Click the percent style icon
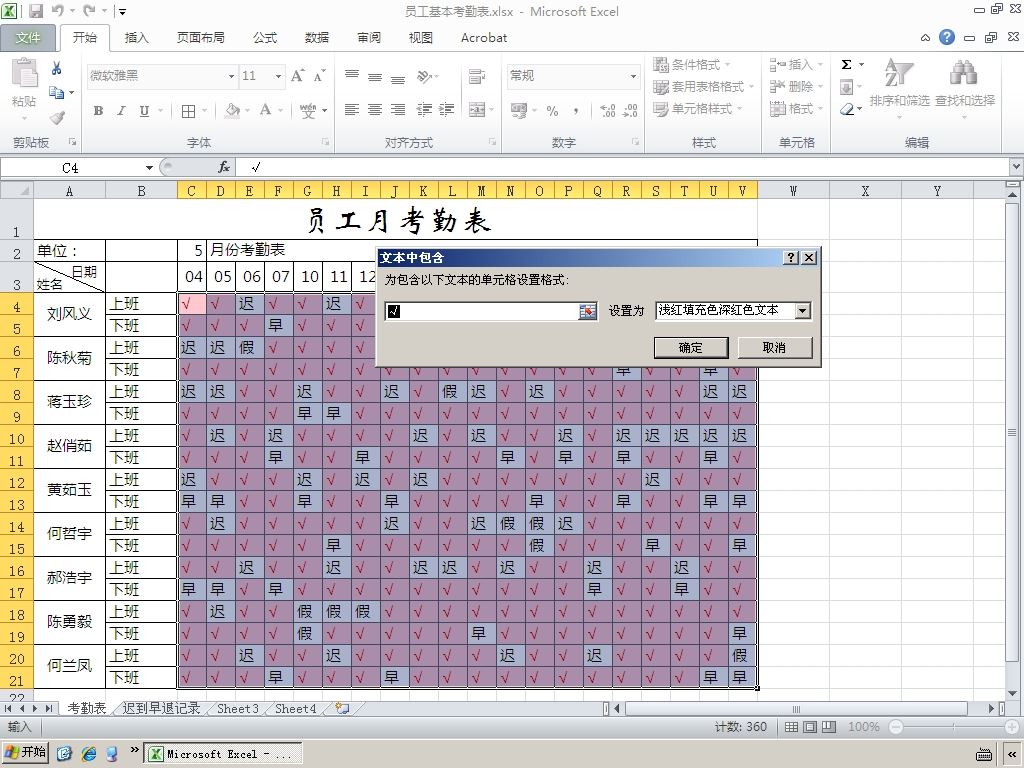This screenshot has width=1024, height=768. [552, 111]
